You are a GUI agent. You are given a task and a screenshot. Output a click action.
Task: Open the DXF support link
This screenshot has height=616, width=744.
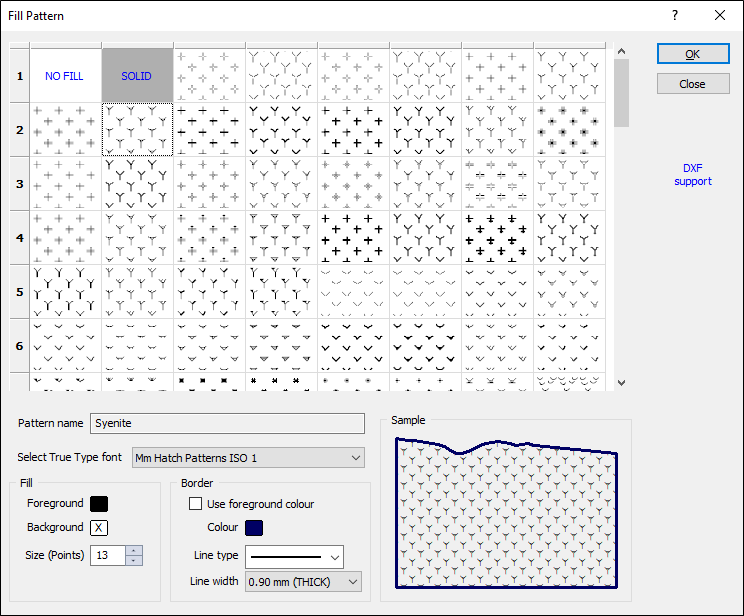tap(692, 175)
